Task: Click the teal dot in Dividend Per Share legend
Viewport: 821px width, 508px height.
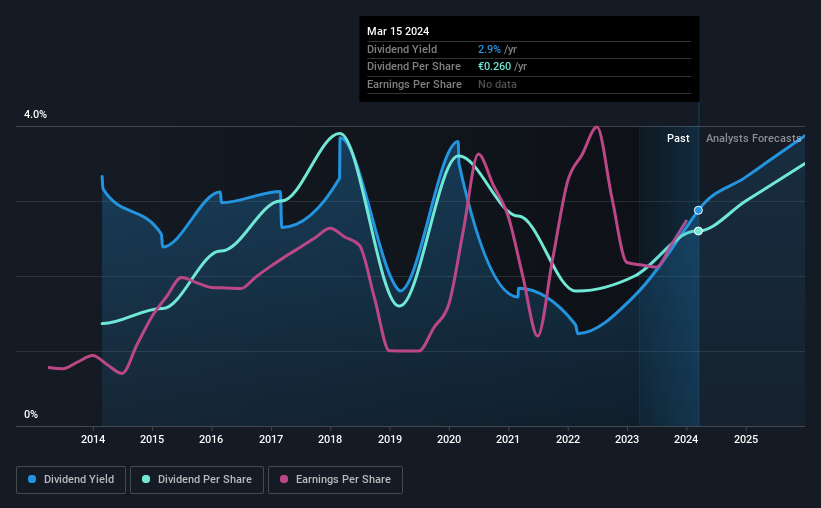Action: click(146, 479)
